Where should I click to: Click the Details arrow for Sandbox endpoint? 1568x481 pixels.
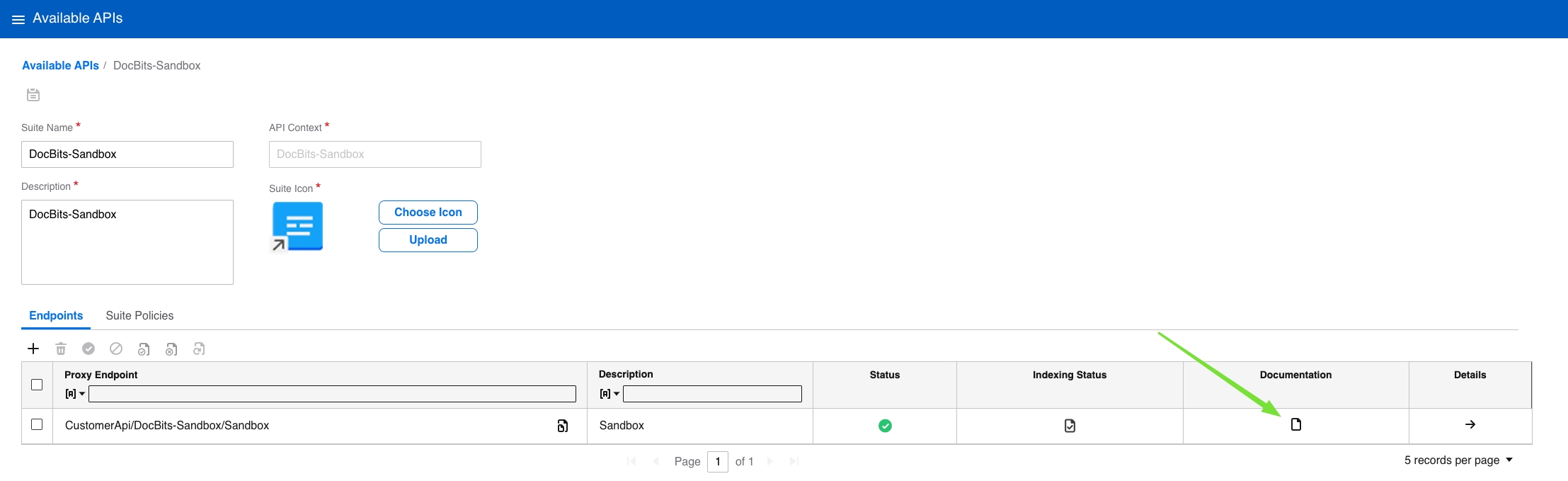click(1470, 425)
